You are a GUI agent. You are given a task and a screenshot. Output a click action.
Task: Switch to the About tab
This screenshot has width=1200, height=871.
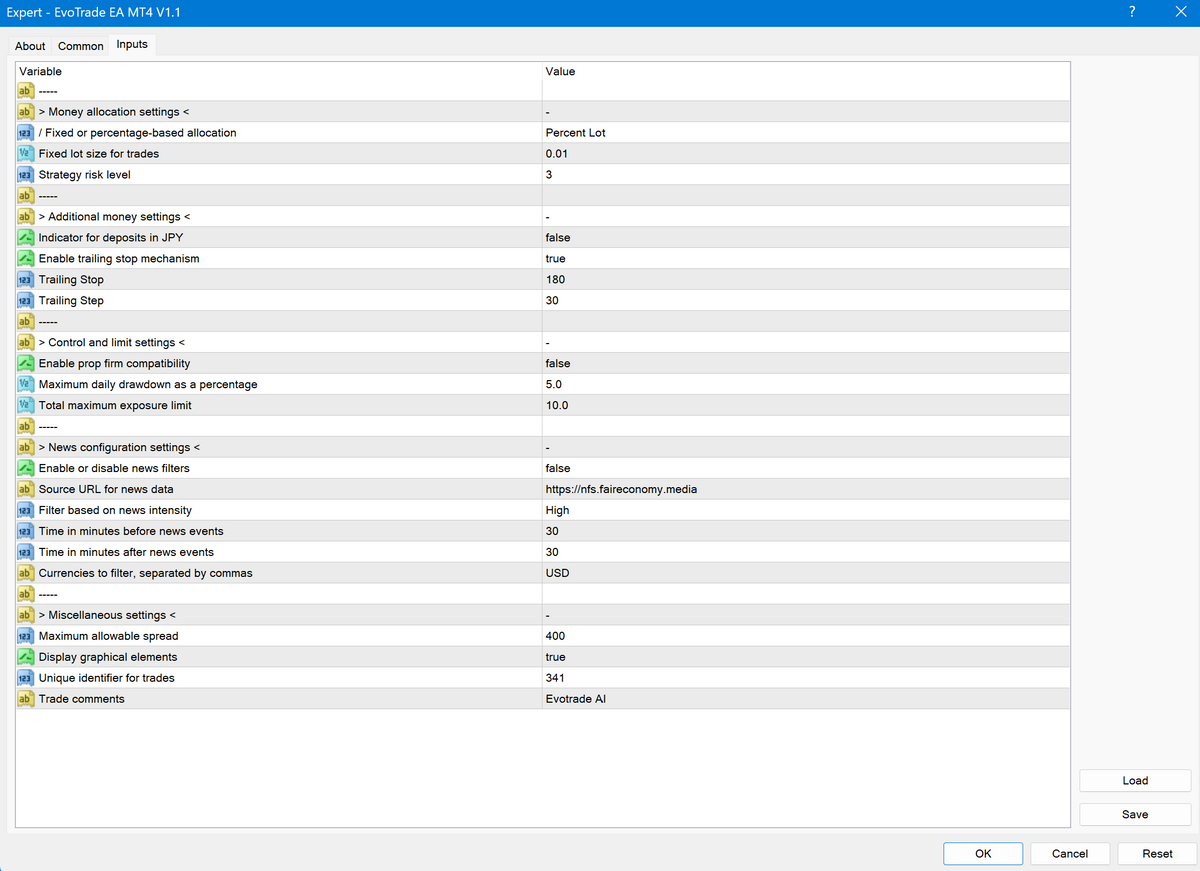(x=30, y=46)
